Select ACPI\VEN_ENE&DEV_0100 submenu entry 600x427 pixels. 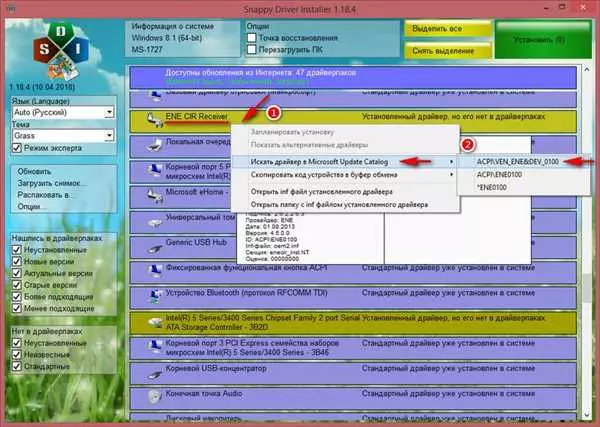[x=524, y=162]
